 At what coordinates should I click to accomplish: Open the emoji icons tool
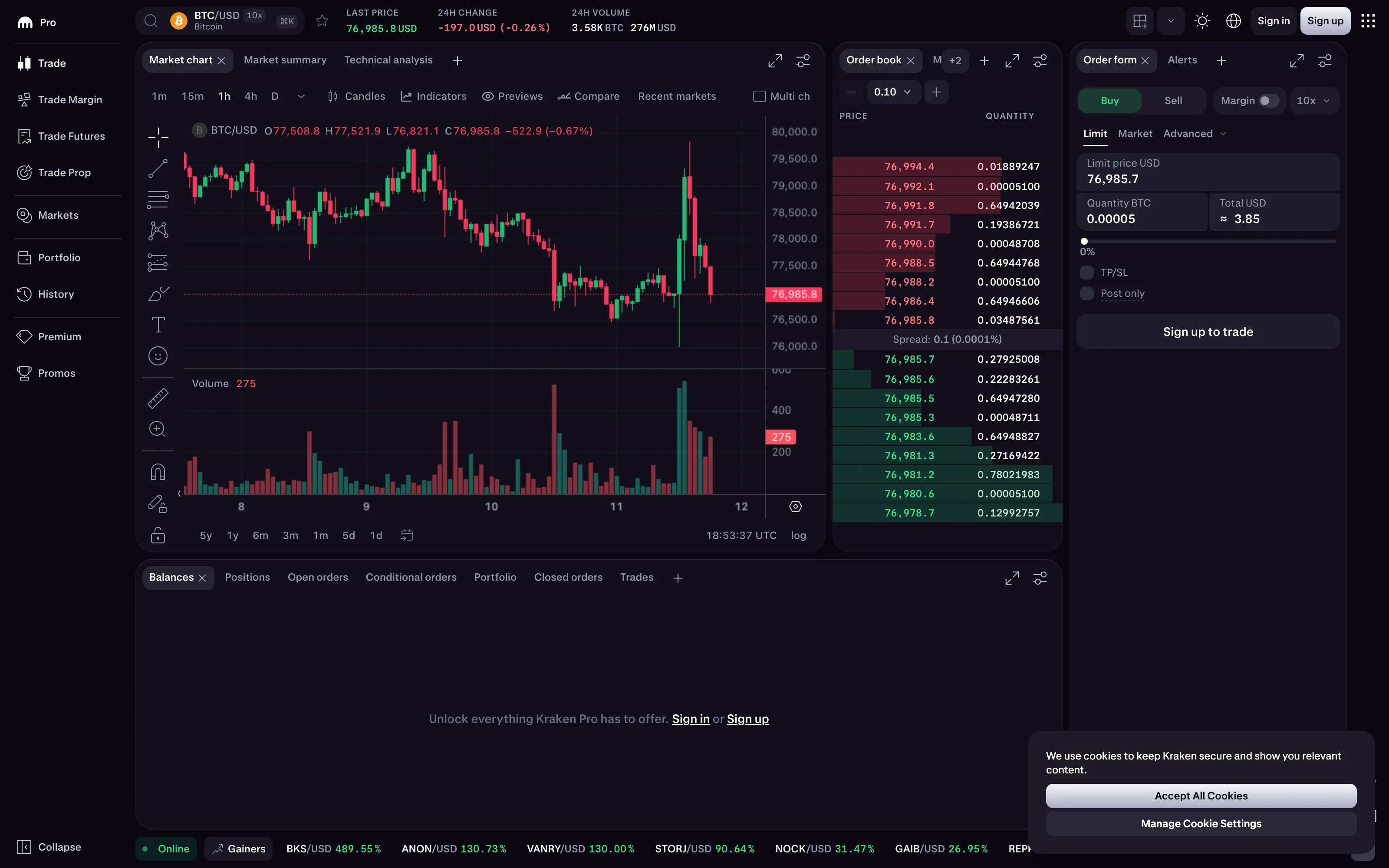(158, 356)
